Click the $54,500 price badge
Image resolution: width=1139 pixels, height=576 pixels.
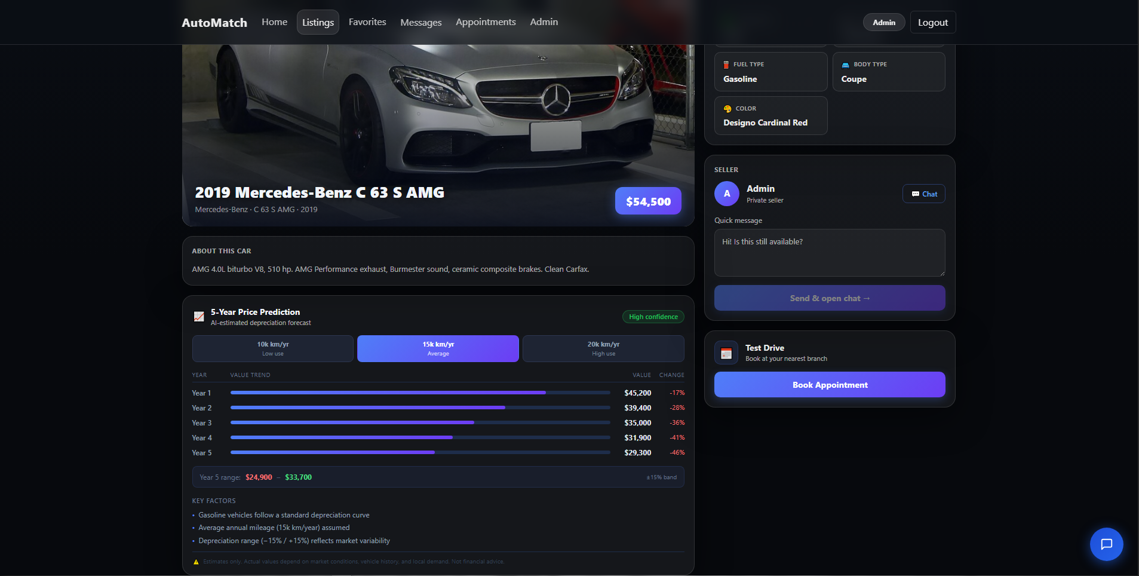pyautogui.click(x=648, y=201)
